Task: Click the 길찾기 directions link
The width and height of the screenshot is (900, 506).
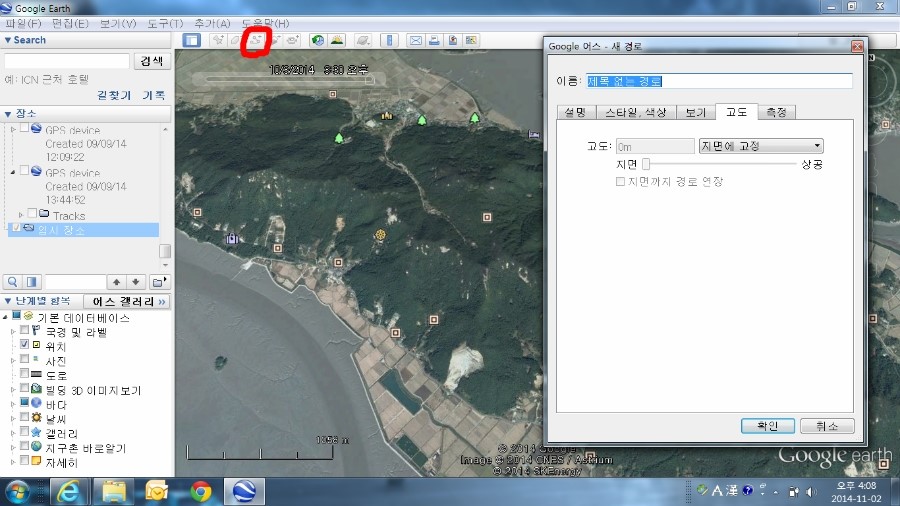Action: tap(114, 95)
